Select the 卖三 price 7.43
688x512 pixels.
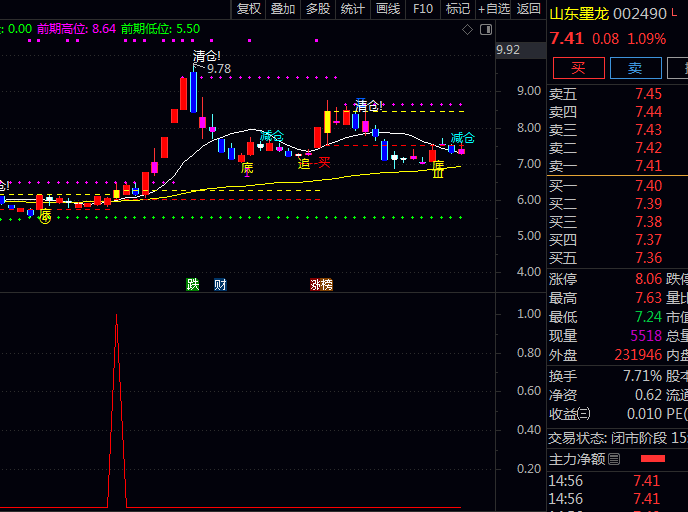tap(648, 130)
